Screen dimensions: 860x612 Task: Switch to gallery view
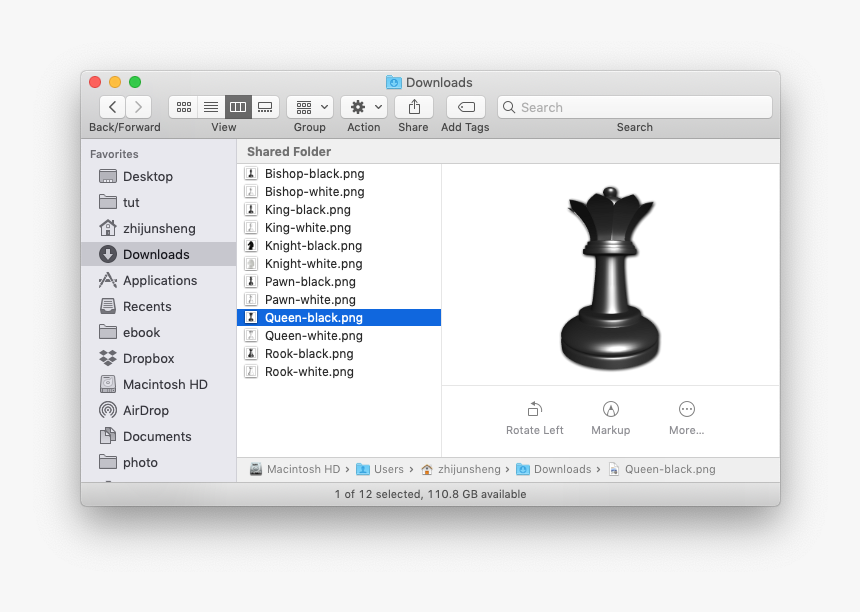(x=264, y=107)
